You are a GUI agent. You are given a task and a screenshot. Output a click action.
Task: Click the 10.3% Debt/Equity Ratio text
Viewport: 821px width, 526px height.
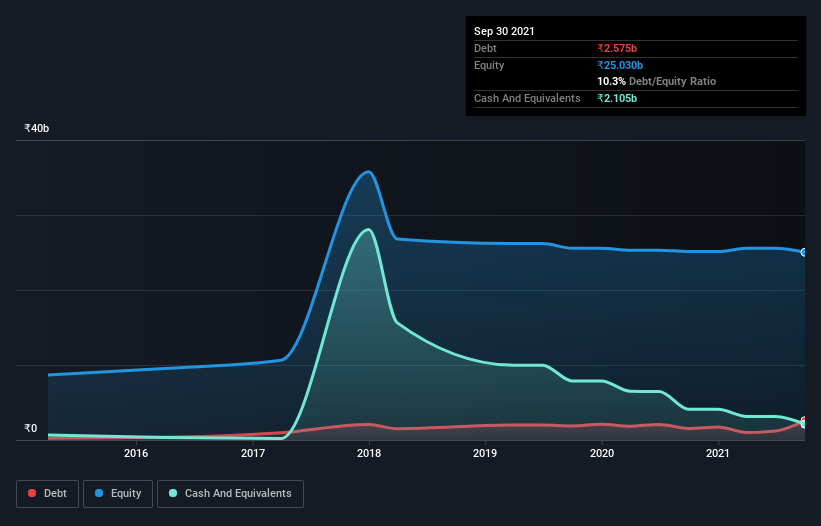click(657, 81)
